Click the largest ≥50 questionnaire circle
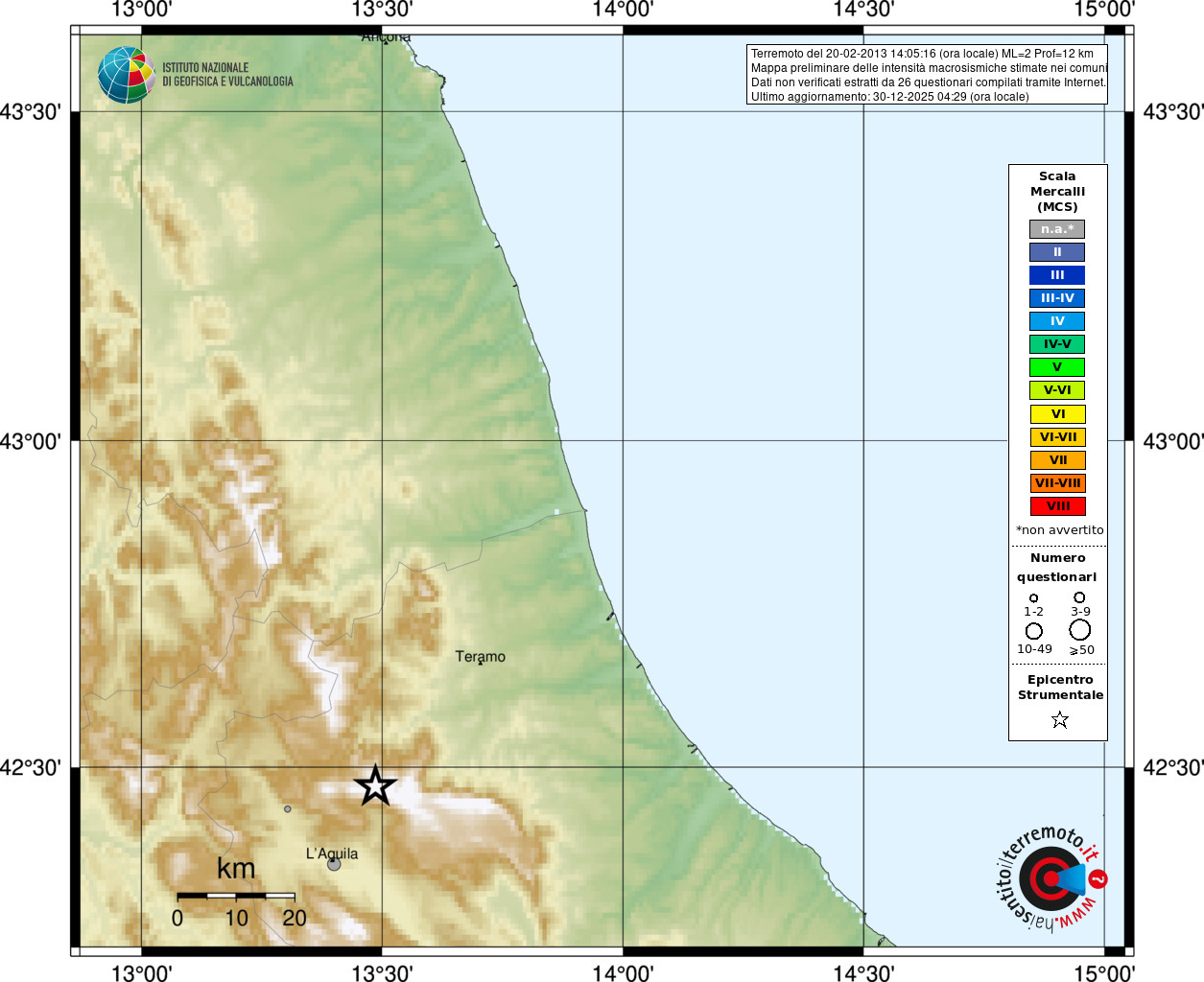 point(1080,630)
